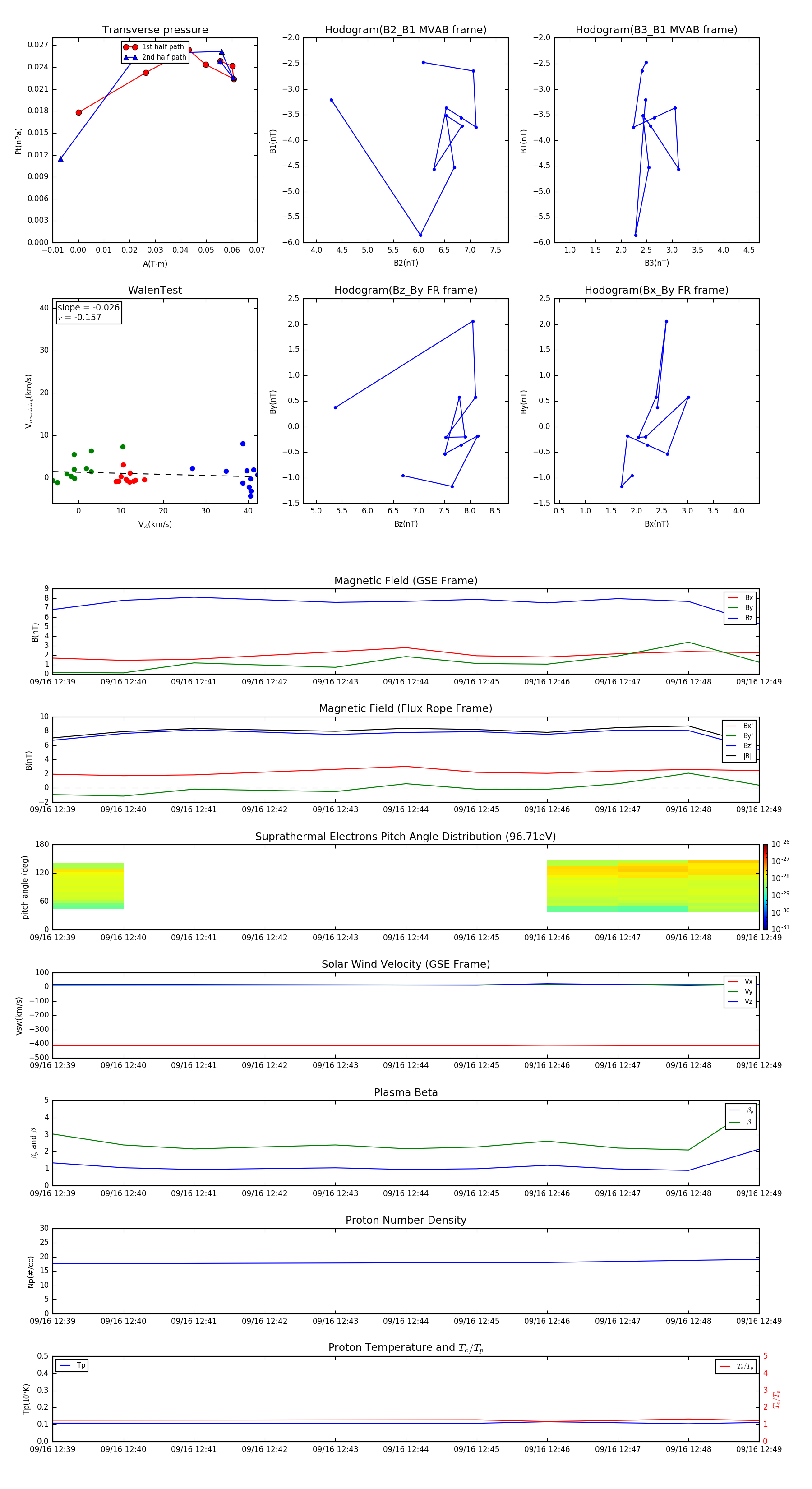This screenshot has height=1489, width=812.
Task: Click the 'Pt(nPa)' axis label
Action: click(18, 140)
